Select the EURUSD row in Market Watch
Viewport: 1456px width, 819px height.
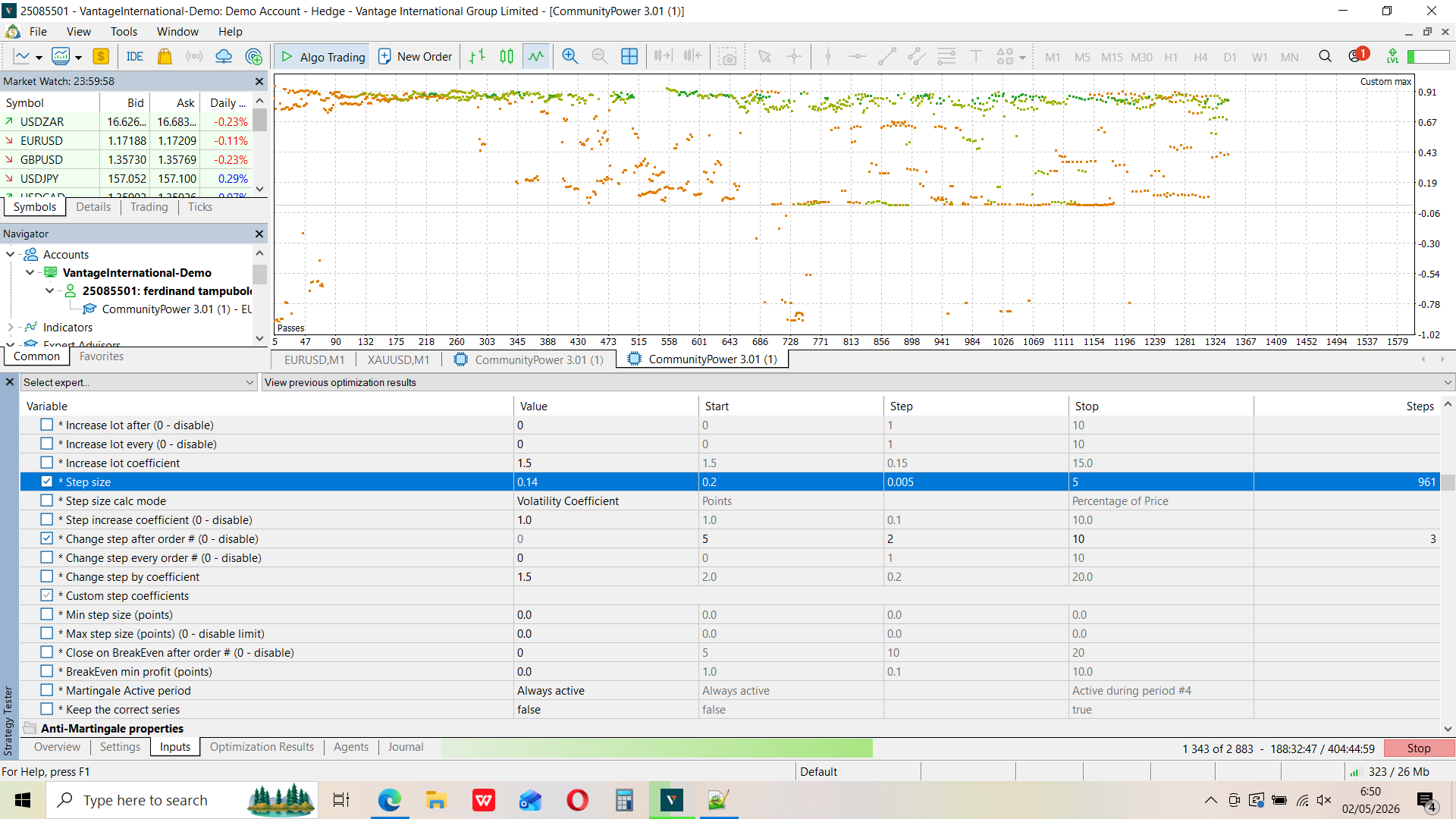click(126, 140)
